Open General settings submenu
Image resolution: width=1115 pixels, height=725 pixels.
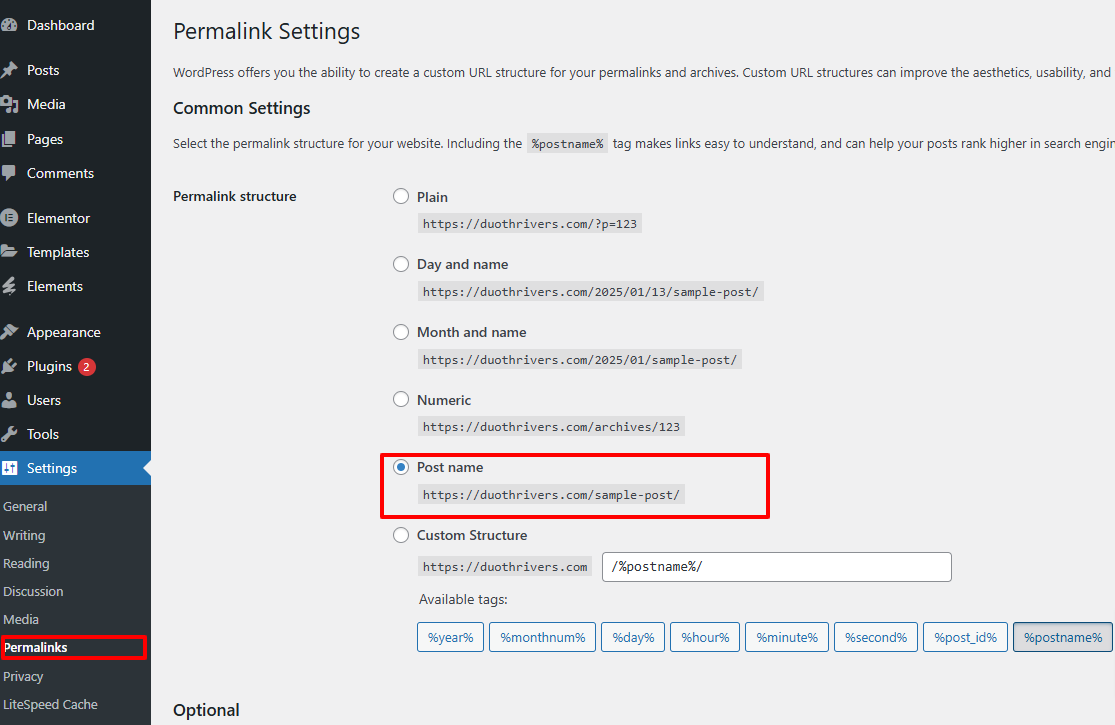pos(25,507)
